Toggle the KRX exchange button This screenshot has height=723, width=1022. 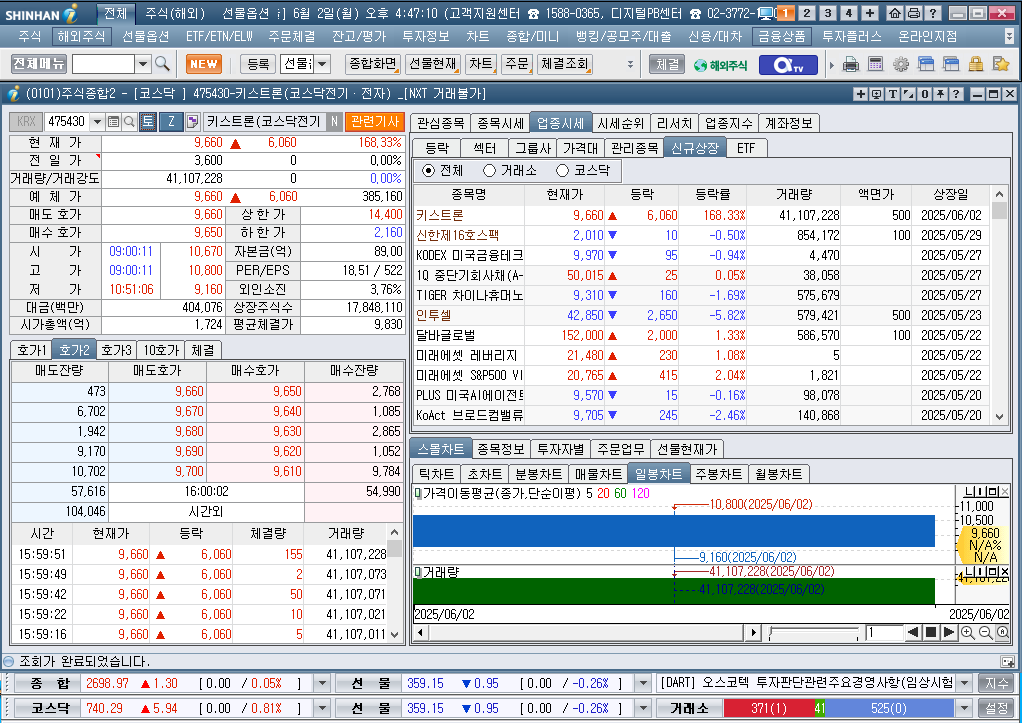(26, 121)
